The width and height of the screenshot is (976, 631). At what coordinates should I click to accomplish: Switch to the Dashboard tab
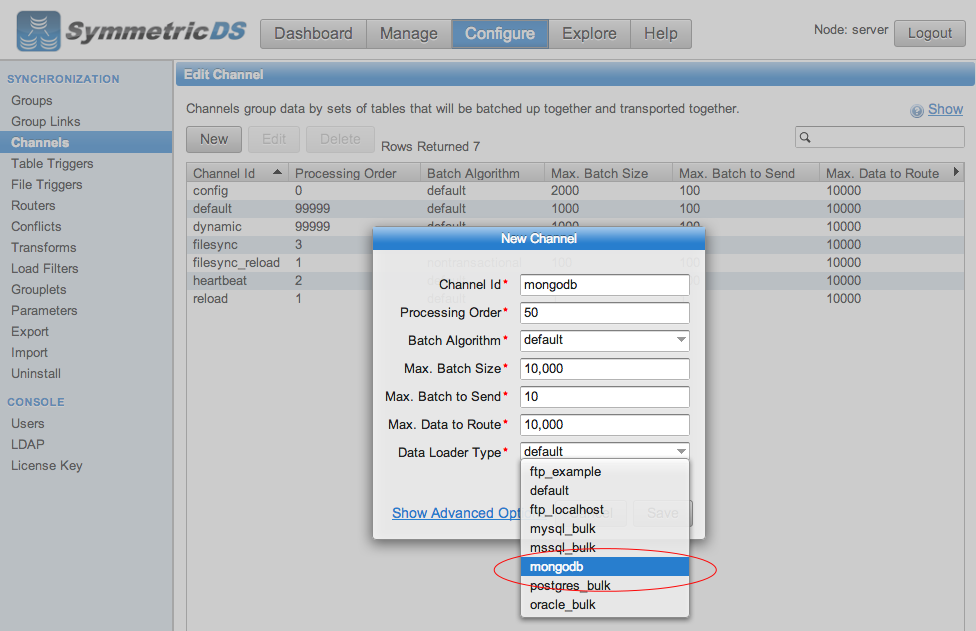(x=313, y=33)
